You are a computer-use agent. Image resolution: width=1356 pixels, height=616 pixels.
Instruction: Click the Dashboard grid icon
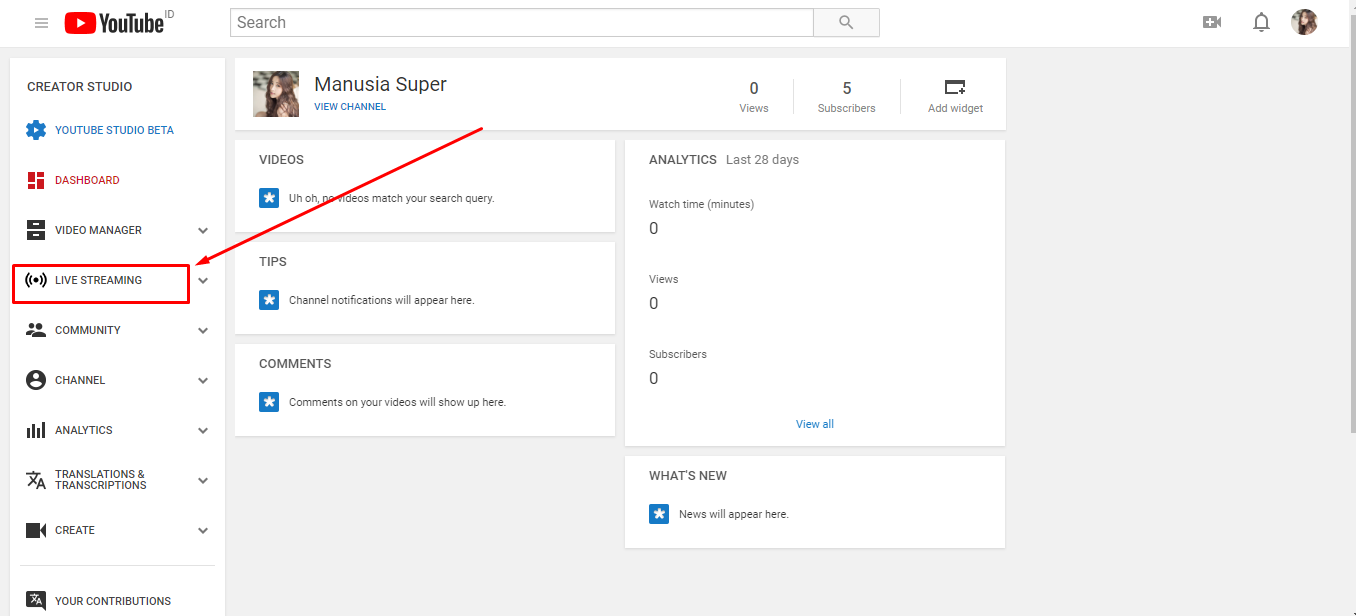pyautogui.click(x=36, y=180)
